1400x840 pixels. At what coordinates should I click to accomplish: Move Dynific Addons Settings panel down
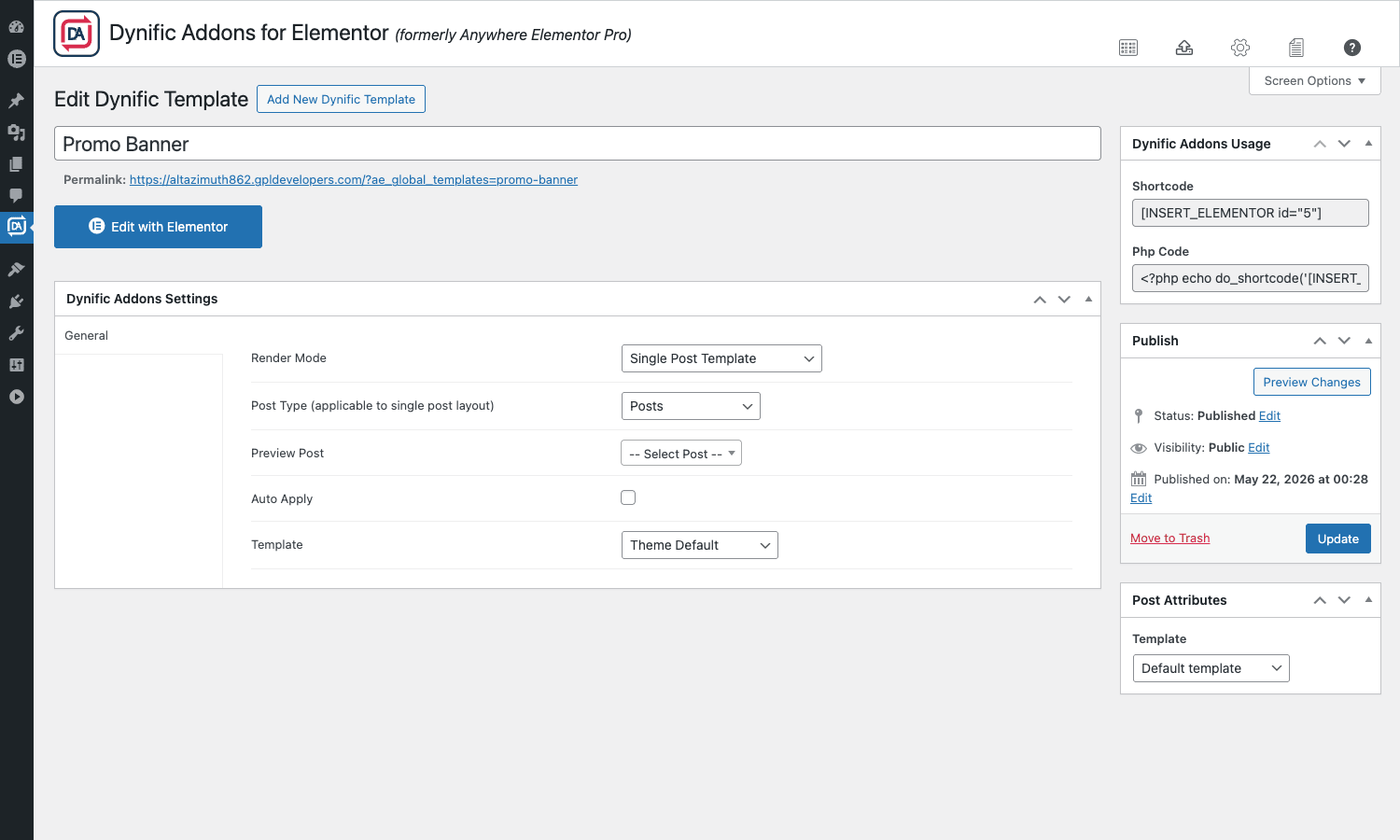pos(1064,300)
